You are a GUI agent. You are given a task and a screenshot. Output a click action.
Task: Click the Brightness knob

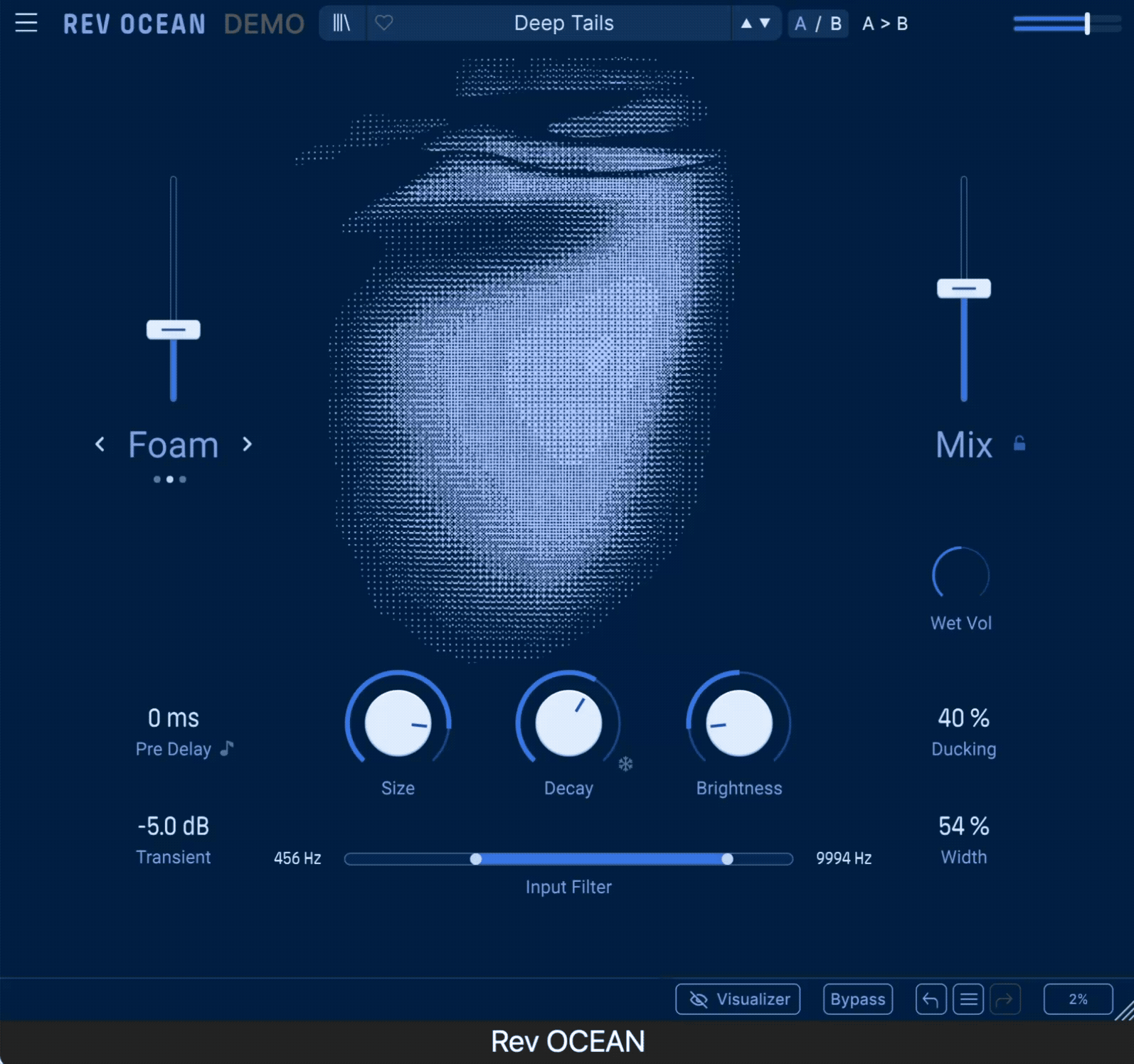point(739,723)
